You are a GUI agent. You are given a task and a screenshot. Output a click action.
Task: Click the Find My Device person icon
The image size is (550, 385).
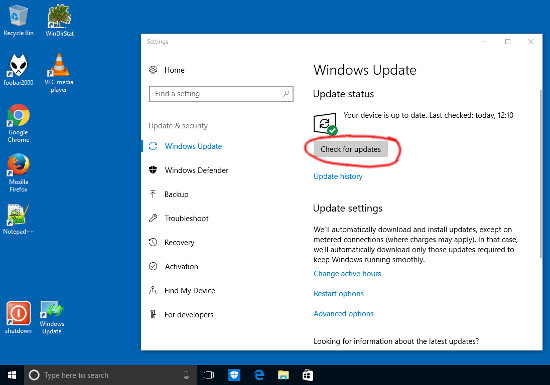point(153,290)
